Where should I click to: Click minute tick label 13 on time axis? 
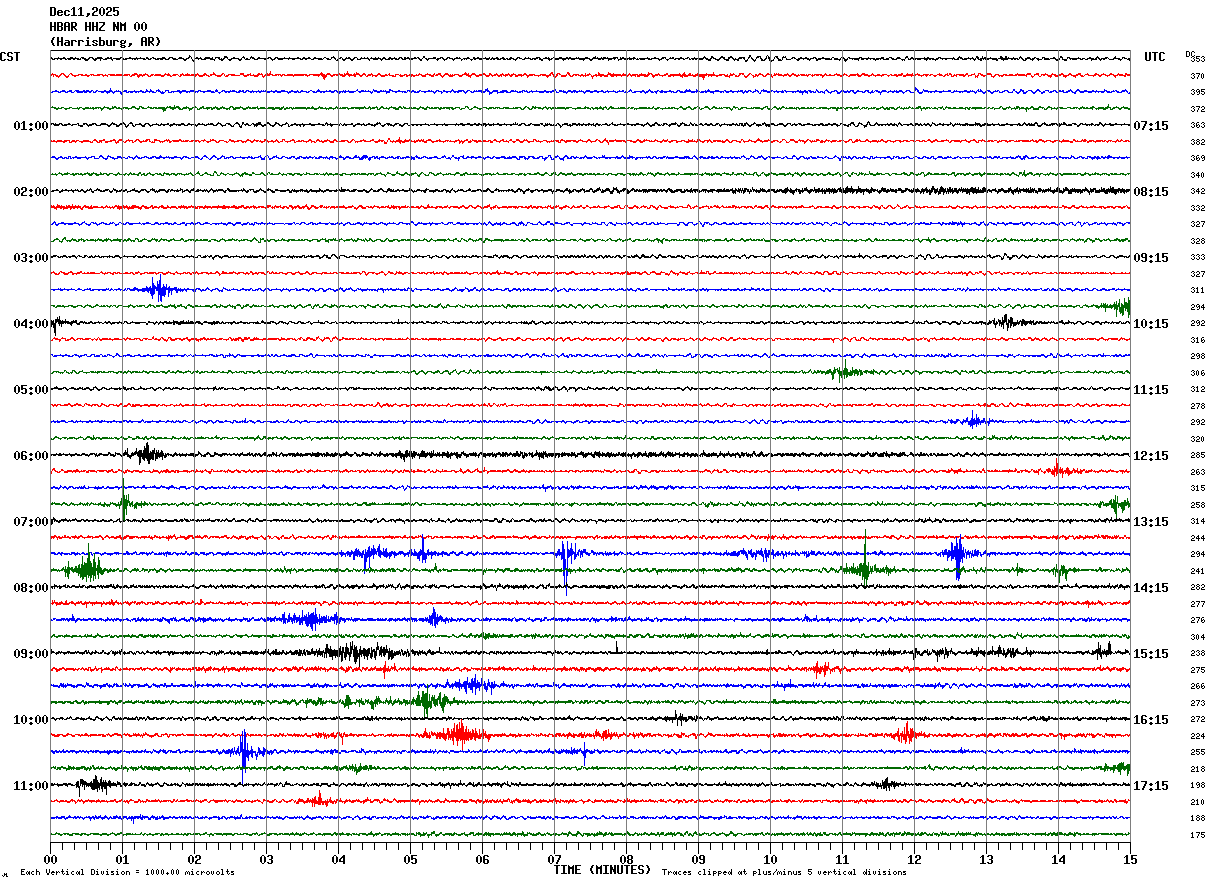tap(986, 860)
